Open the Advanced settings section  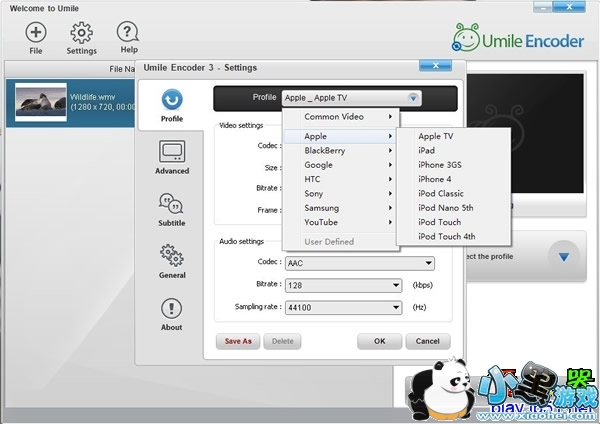(x=172, y=153)
